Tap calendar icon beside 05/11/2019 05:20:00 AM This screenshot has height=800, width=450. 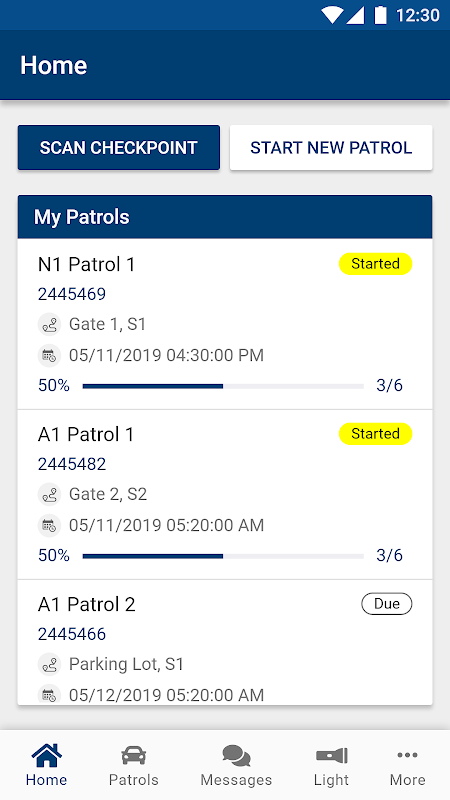[x=49, y=525]
